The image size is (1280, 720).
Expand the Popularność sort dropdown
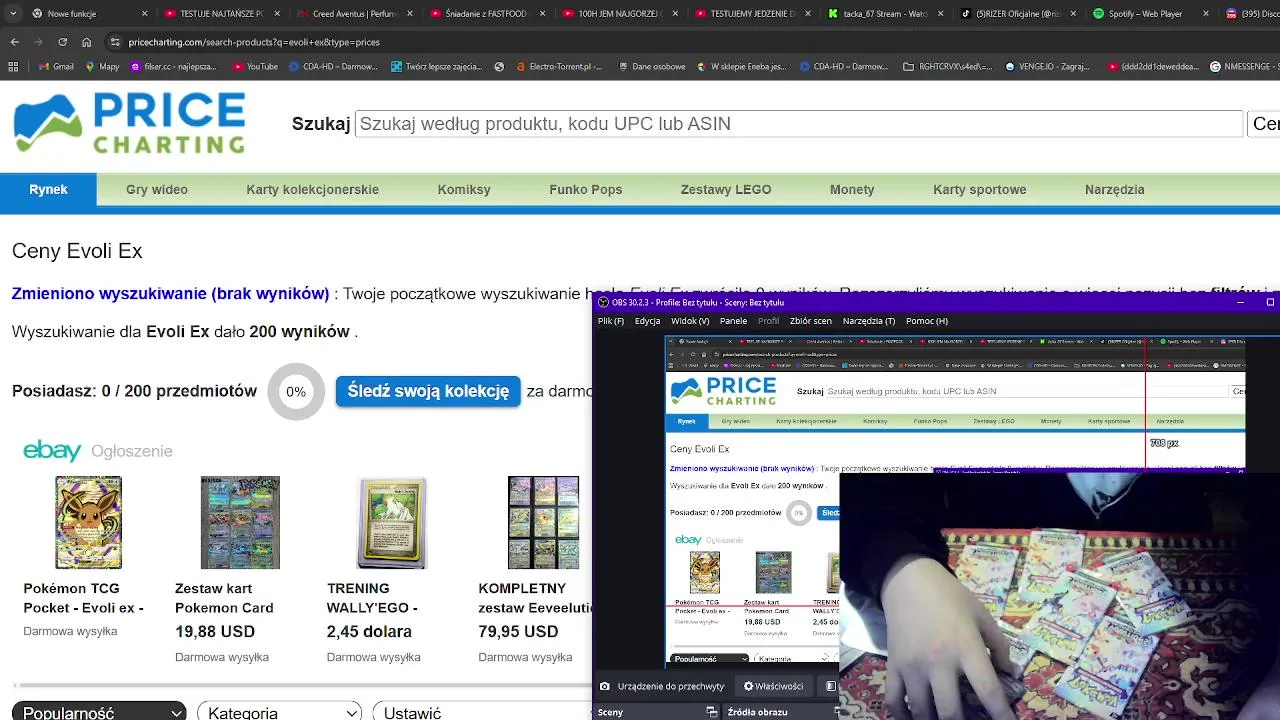click(x=99, y=712)
